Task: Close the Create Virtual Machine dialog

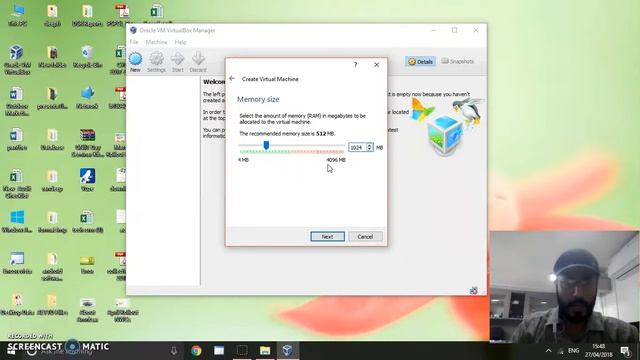Action: click(376, 64)
